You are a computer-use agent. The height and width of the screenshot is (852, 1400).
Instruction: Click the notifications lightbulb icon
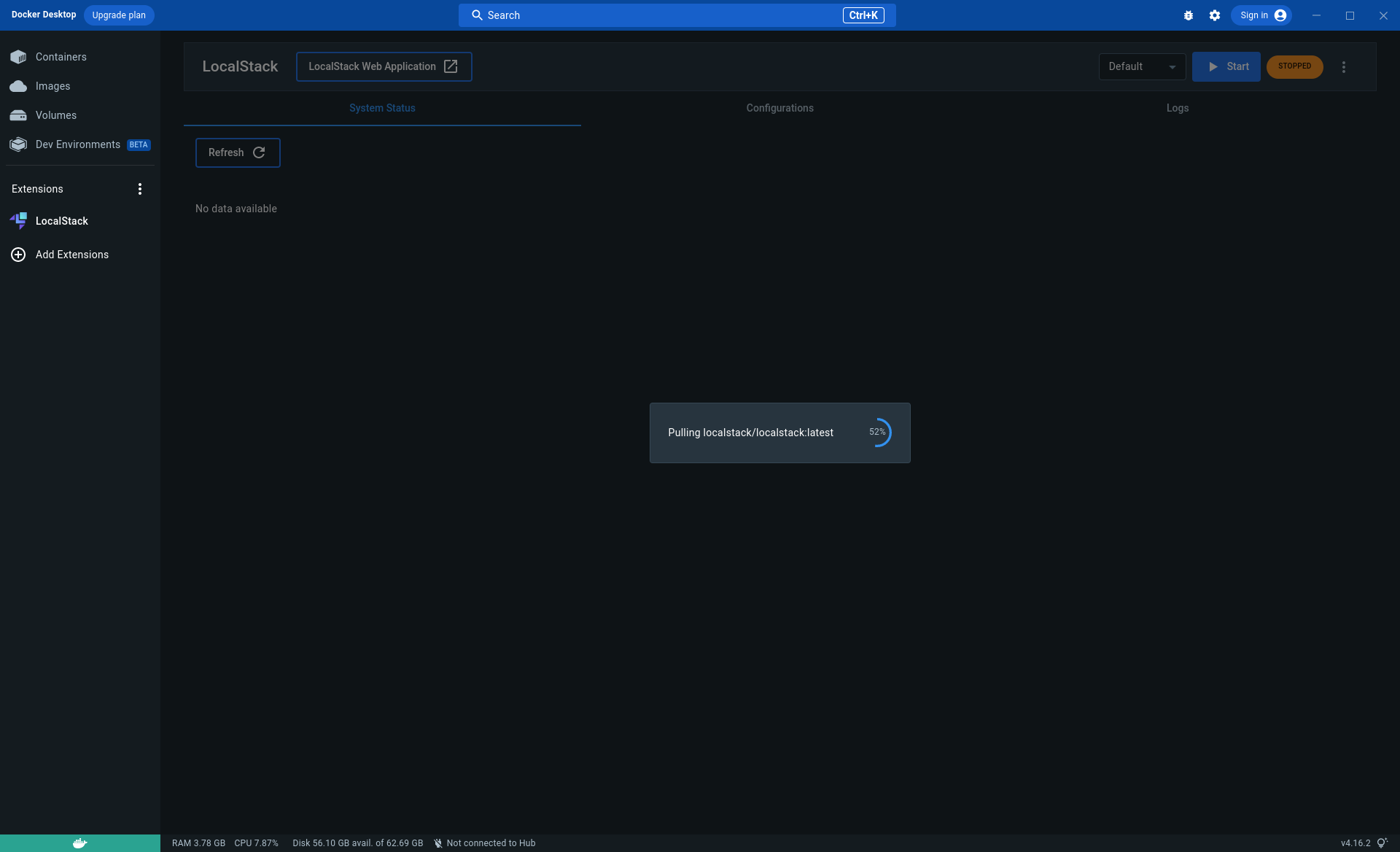[x=1382, y=843]
